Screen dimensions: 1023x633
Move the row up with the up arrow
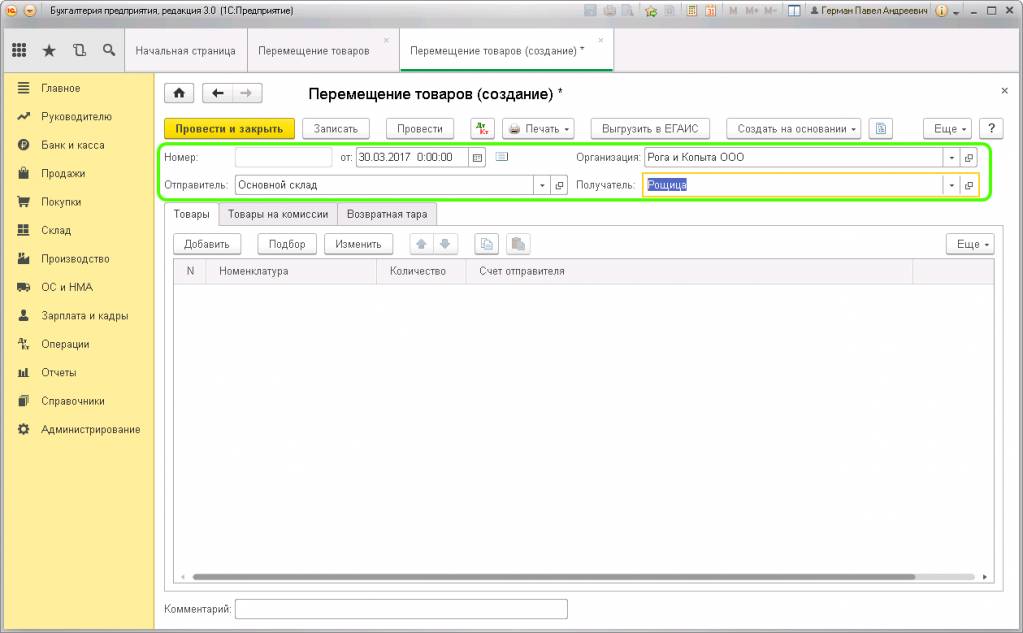(421, 244)
